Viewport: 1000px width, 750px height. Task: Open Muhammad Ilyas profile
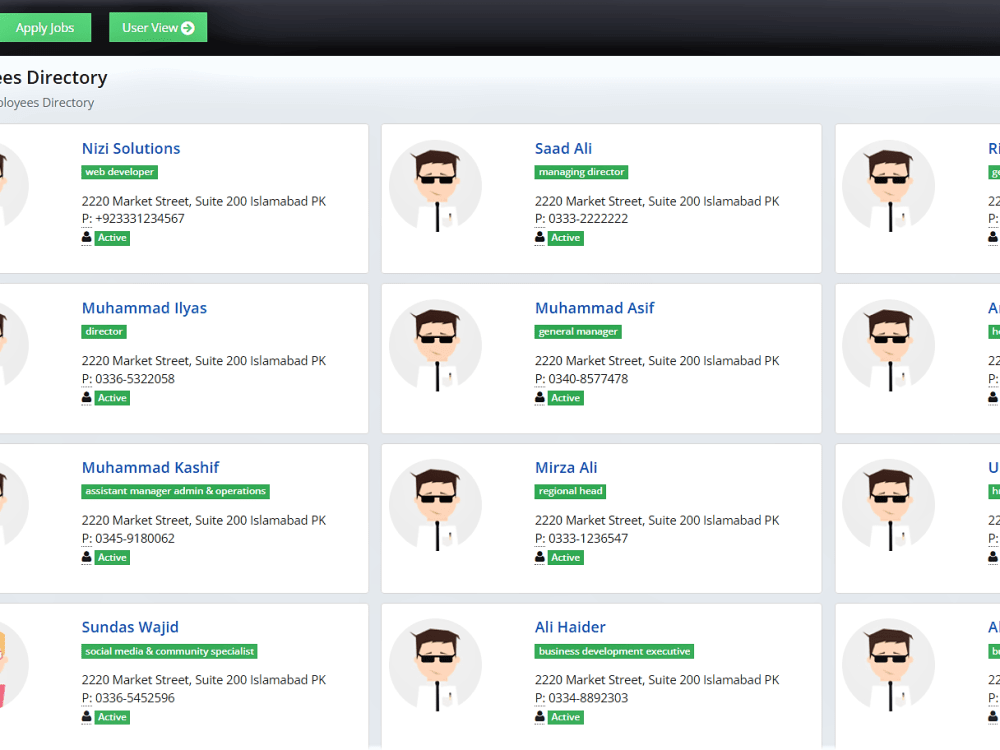click(144, 308)
